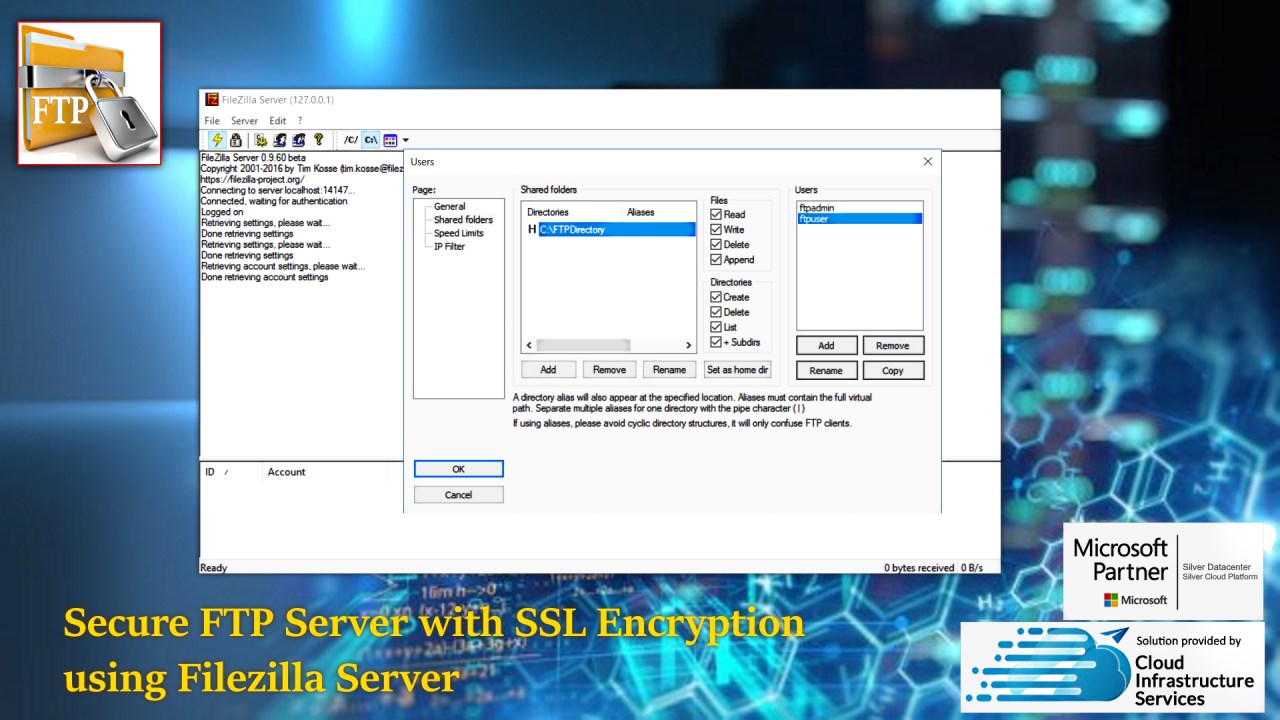Click Rename under Users list
Viewport: 1280px width, 720px height.
(826, 371)
